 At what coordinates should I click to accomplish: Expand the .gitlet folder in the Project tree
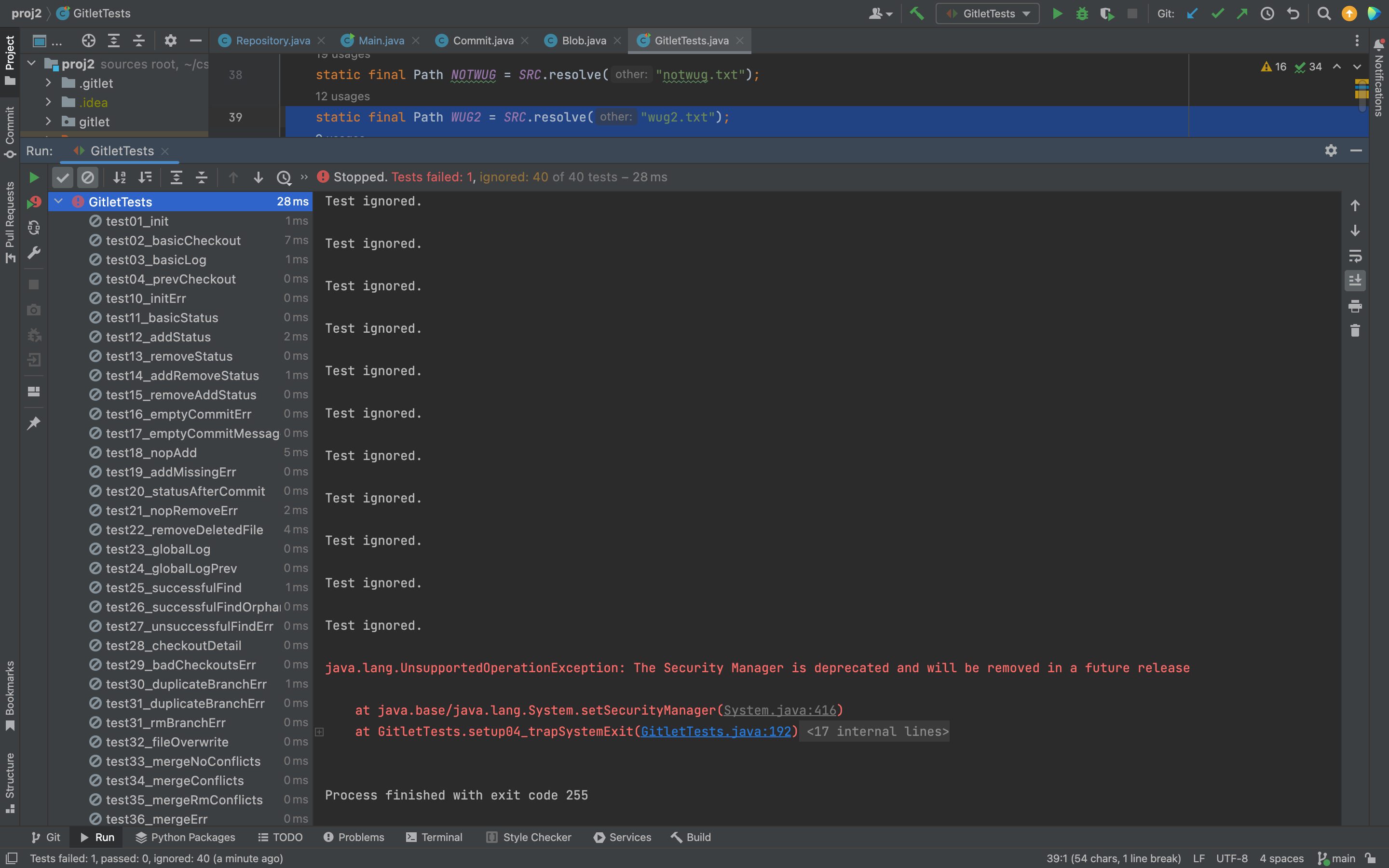point(49,83)
